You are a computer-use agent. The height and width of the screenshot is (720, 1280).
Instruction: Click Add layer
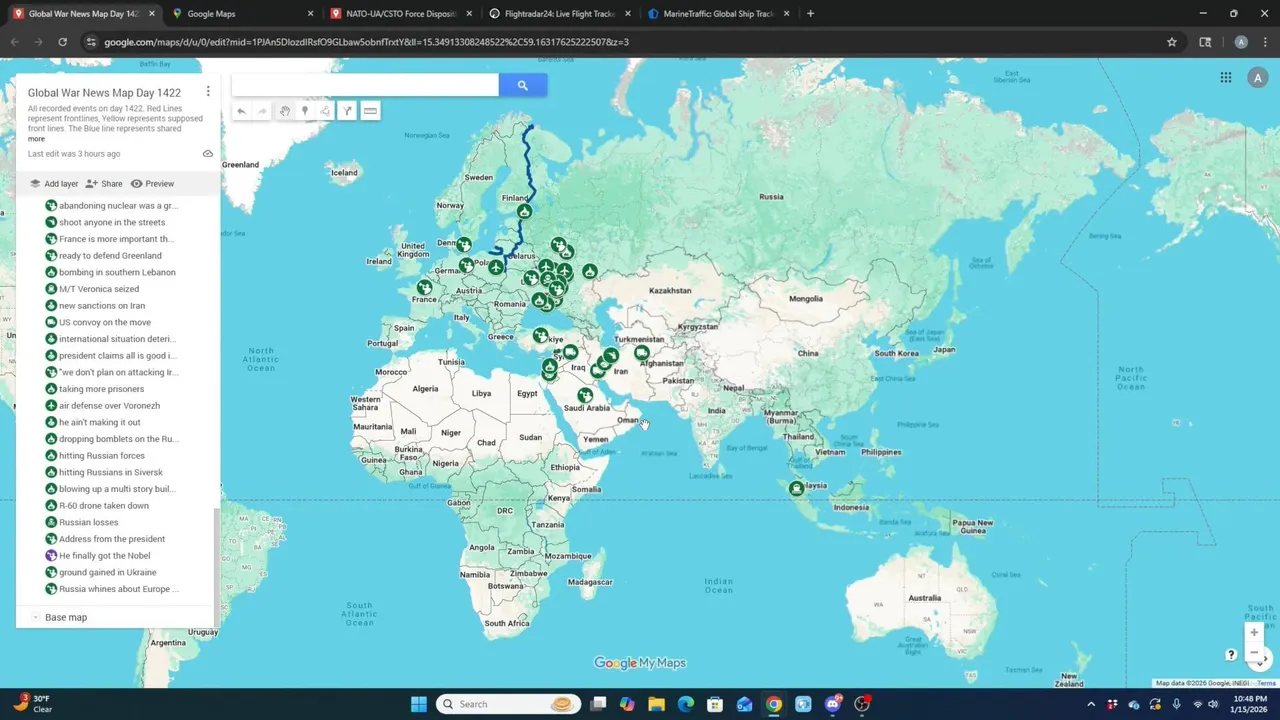point(53,184)
